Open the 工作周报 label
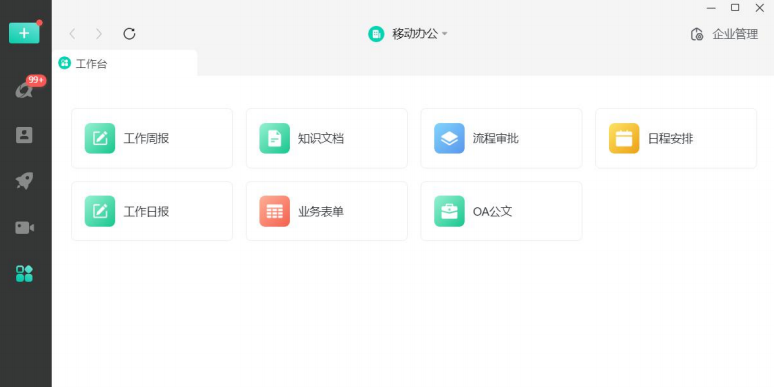 click(x=146, y=138)
